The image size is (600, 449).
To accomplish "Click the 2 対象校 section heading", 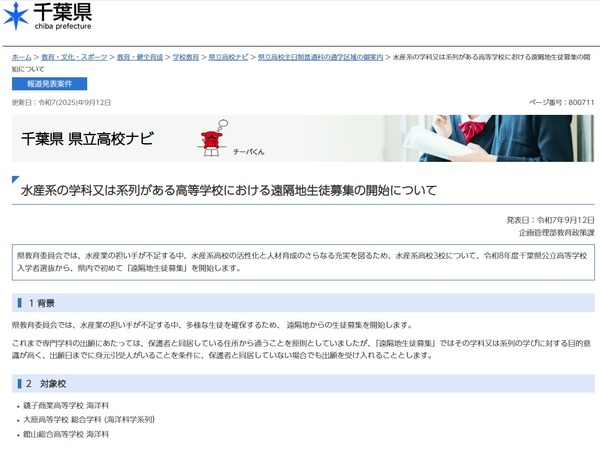I will coord(44,384).
